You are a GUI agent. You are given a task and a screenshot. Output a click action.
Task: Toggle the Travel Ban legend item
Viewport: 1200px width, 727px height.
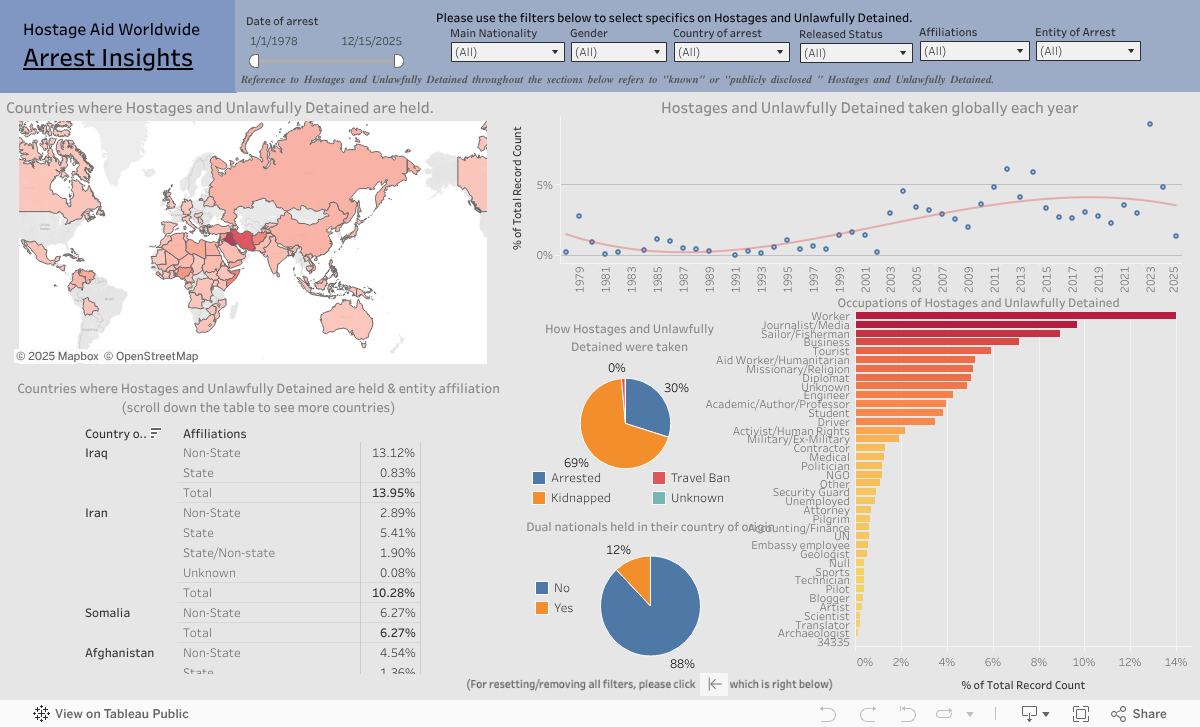[x=659, y=478]
